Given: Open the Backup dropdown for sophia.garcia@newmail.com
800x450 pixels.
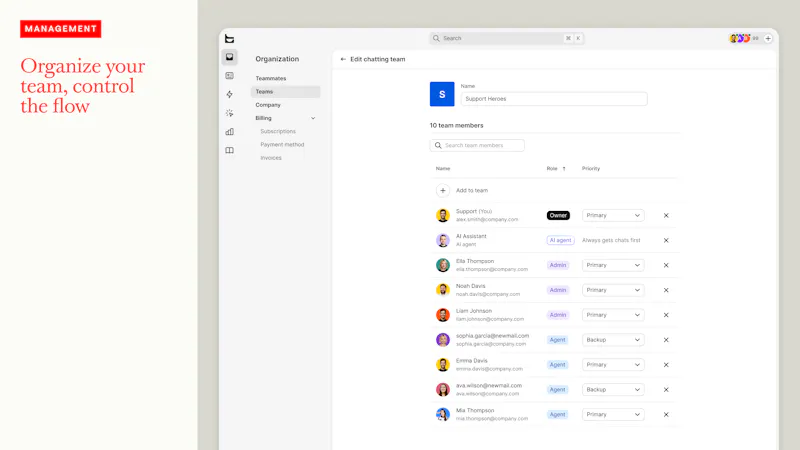Looking at the screenshot, I should 613,340.
